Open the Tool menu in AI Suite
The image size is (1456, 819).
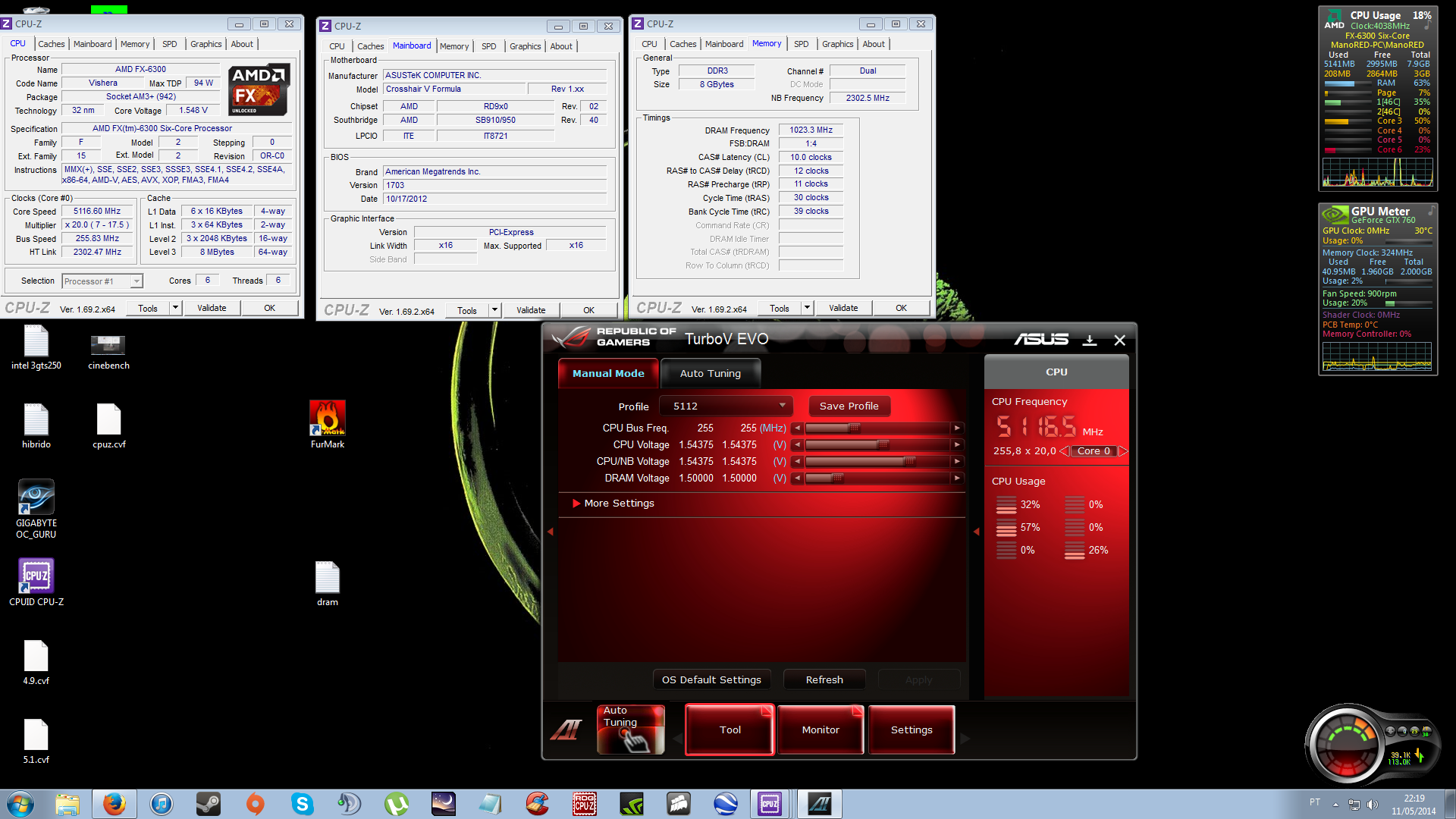tap(730, 730)
